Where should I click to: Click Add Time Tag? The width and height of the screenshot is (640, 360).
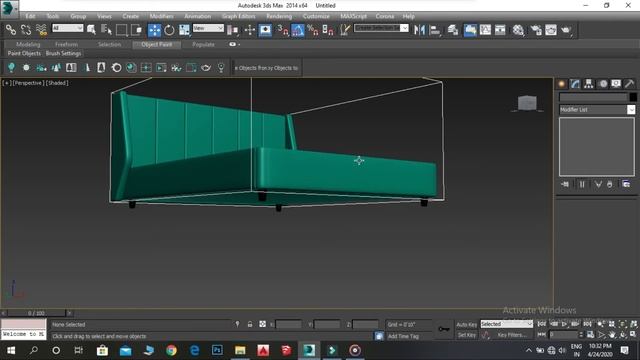point(403,336)
